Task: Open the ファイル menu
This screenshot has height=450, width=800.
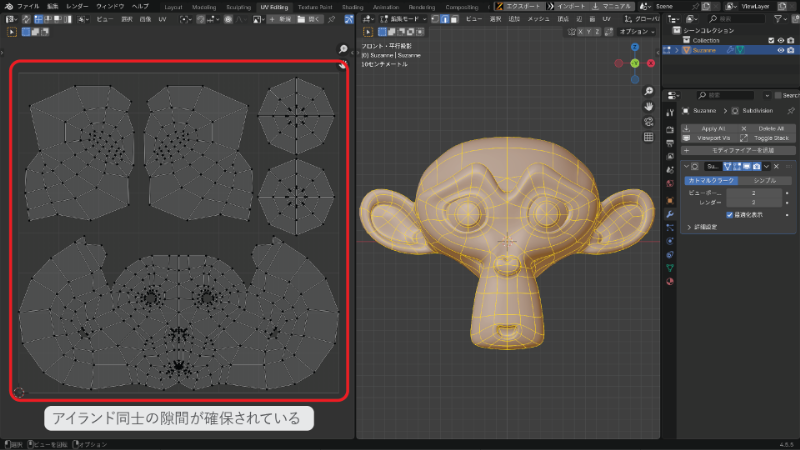Action: coord(28,6)
